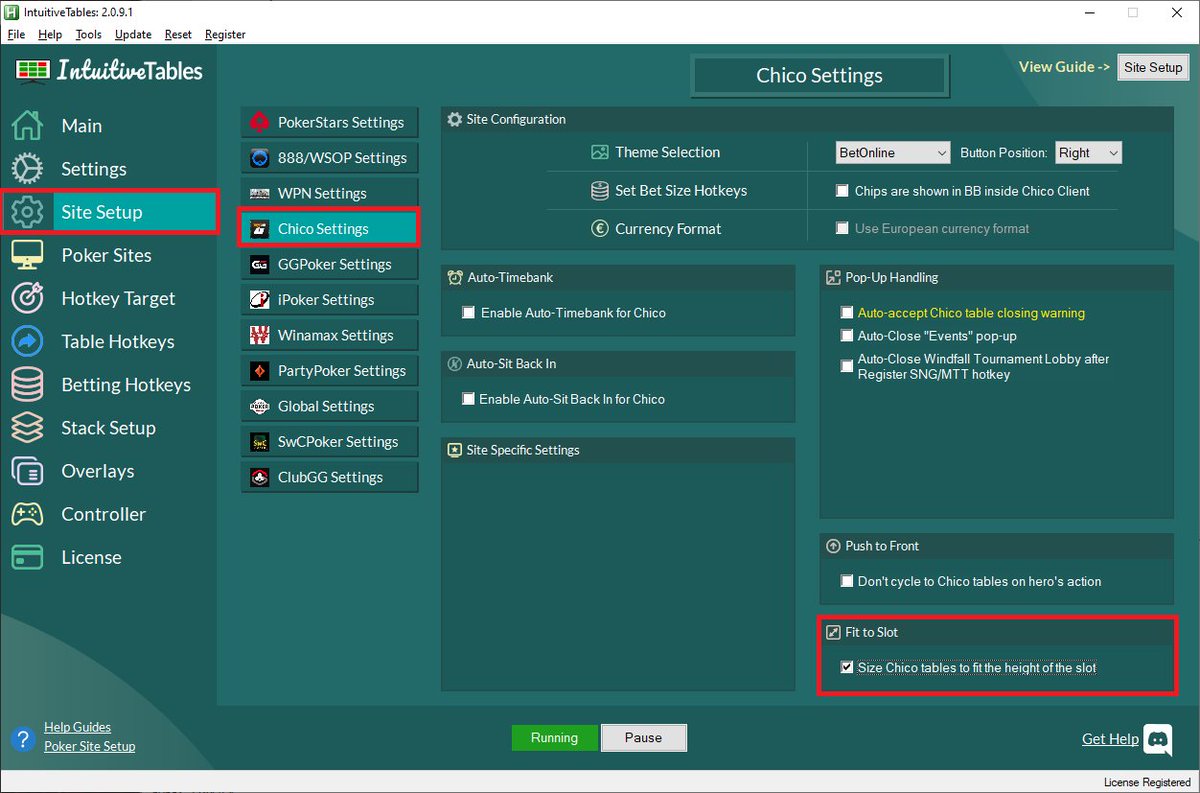
Task: Open the Help menu
Action: 50,34
